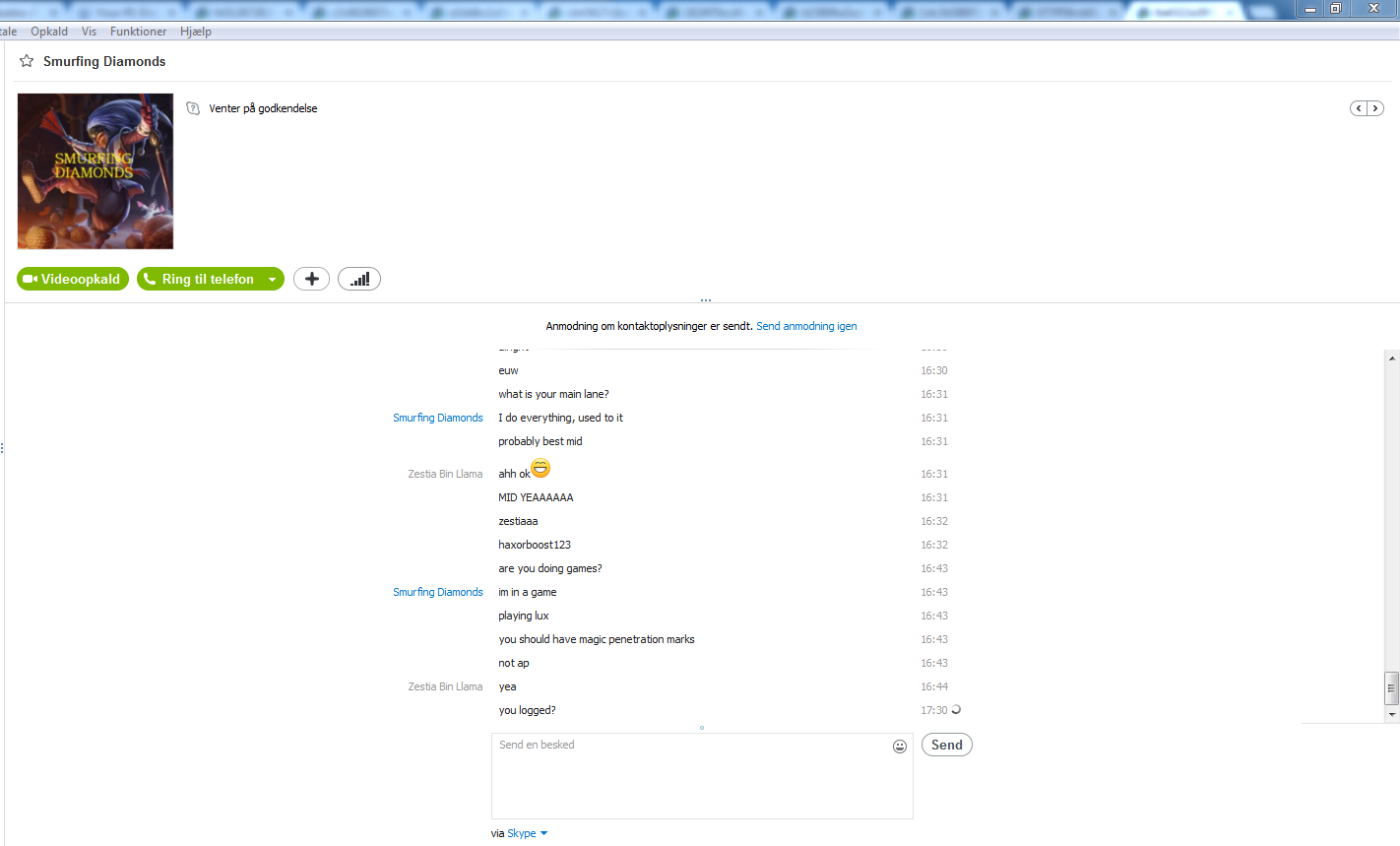Toggle favorite star for Smurfing Diamonds
The height and width of the screenshot is (846, 1400).
pos(27,61)
